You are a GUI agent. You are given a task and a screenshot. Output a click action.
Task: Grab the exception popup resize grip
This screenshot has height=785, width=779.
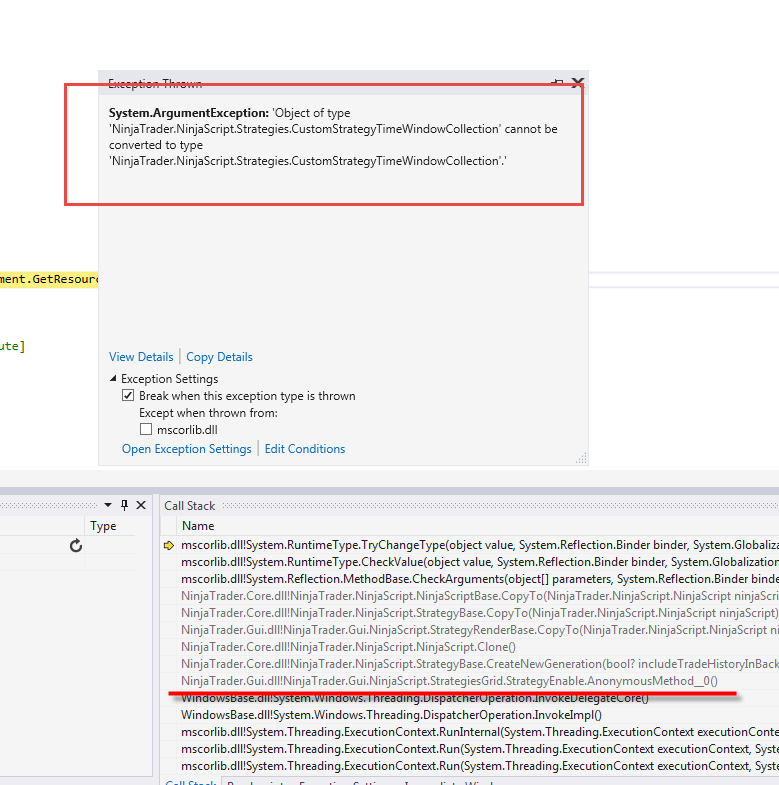click(x=581, y=459)
